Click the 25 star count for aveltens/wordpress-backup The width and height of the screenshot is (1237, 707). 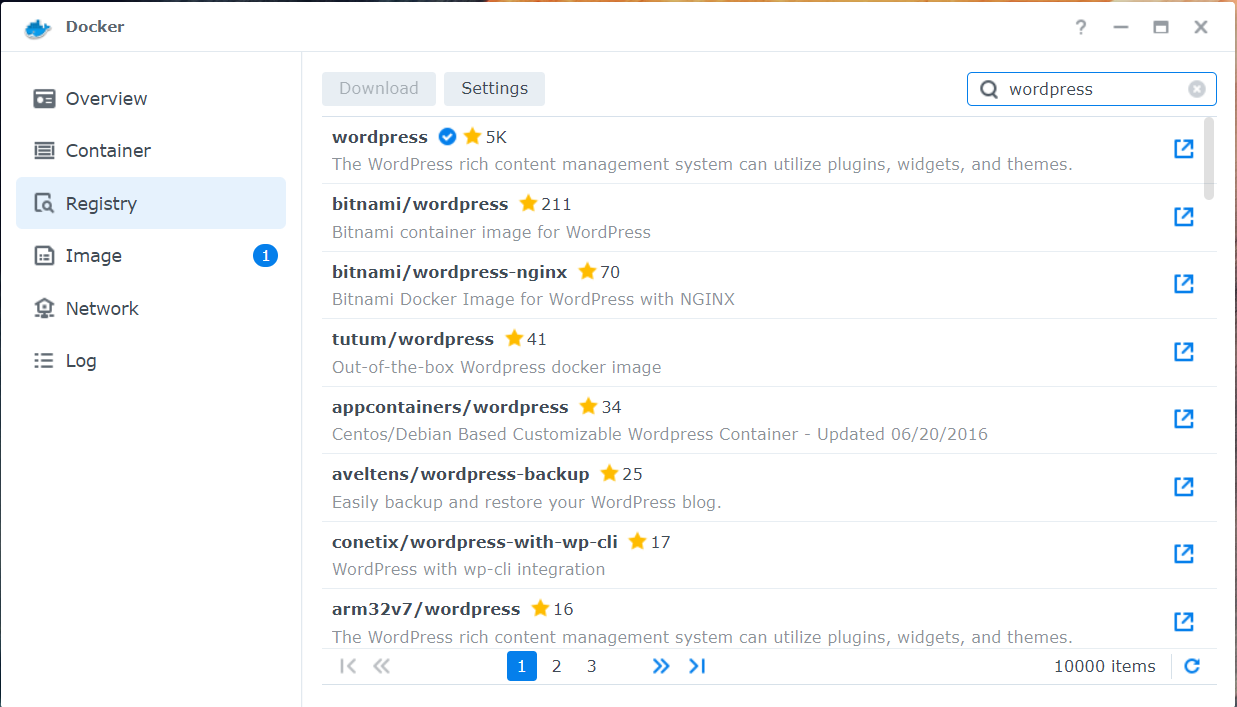point(633,474)
